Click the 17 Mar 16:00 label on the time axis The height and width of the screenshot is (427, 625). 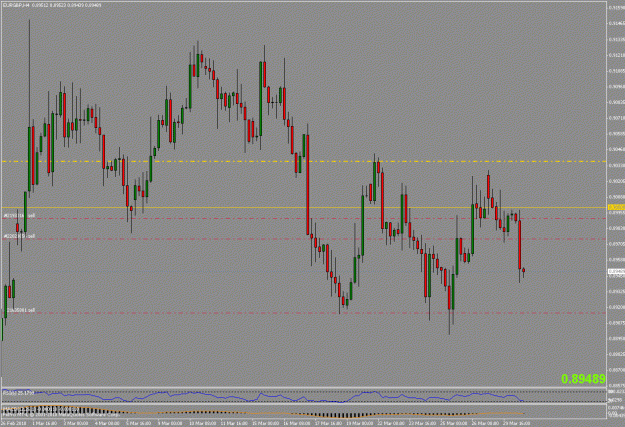[x=328, y=423]
